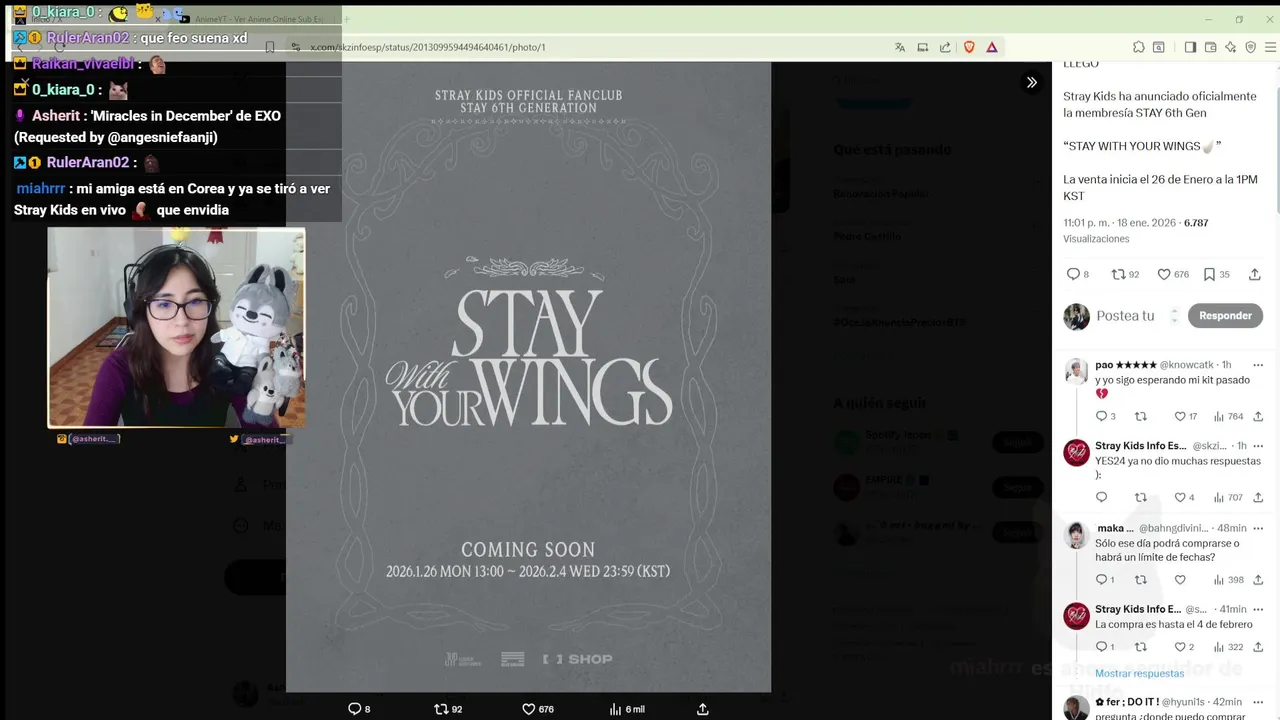Open more options on pao's reply
Screen dimensions: 1280x720
tap(1258, 365)
